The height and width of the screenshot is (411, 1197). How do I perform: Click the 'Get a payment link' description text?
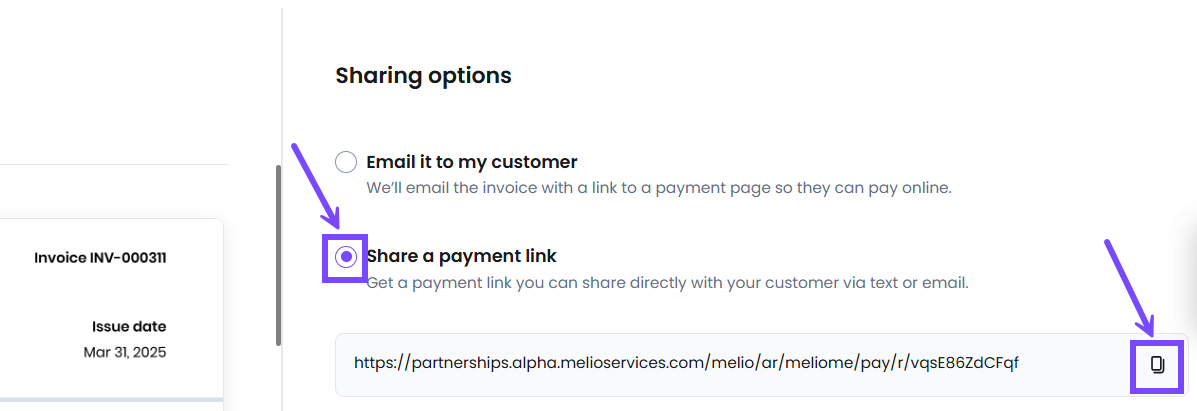(667, 283)
